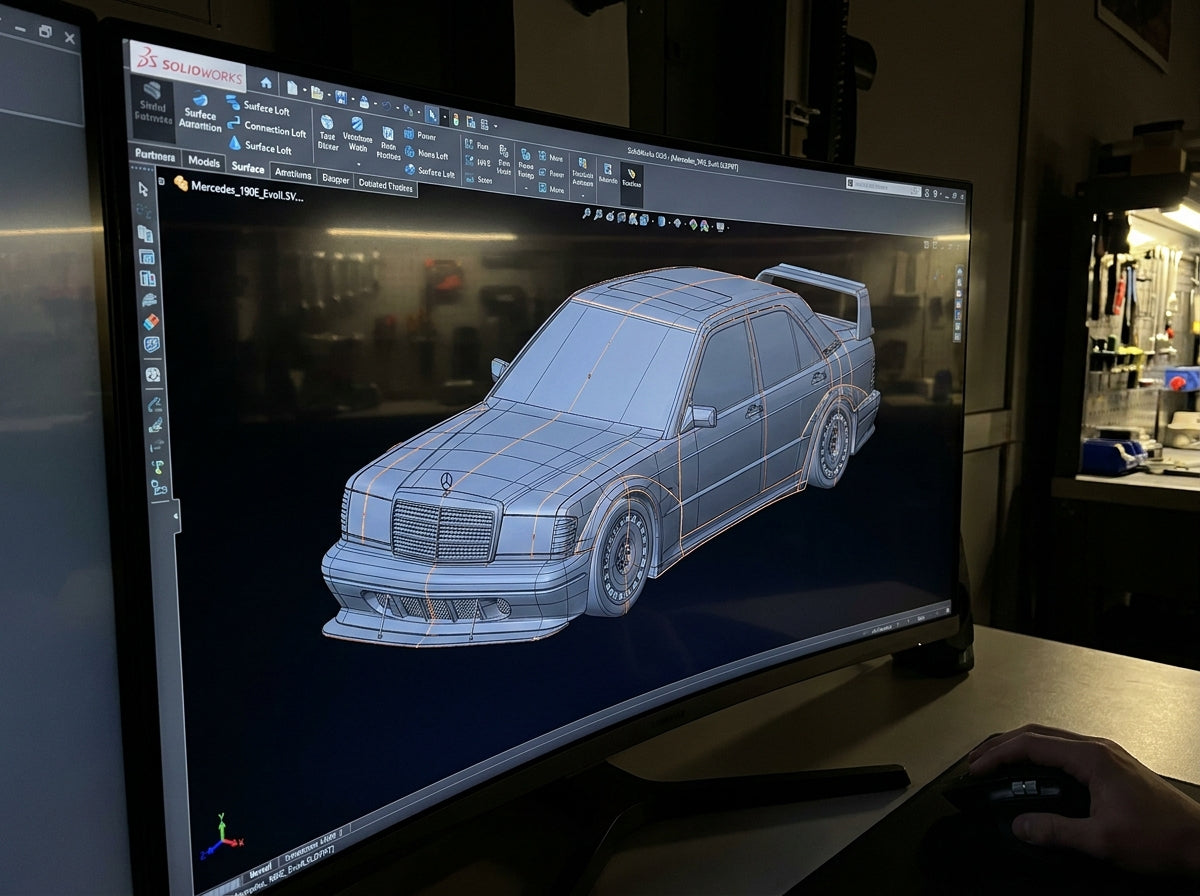This screenshot has height=896, width=1200.
Task: Click the Zoom to Area magnifier icon
Action: point(599,215)
